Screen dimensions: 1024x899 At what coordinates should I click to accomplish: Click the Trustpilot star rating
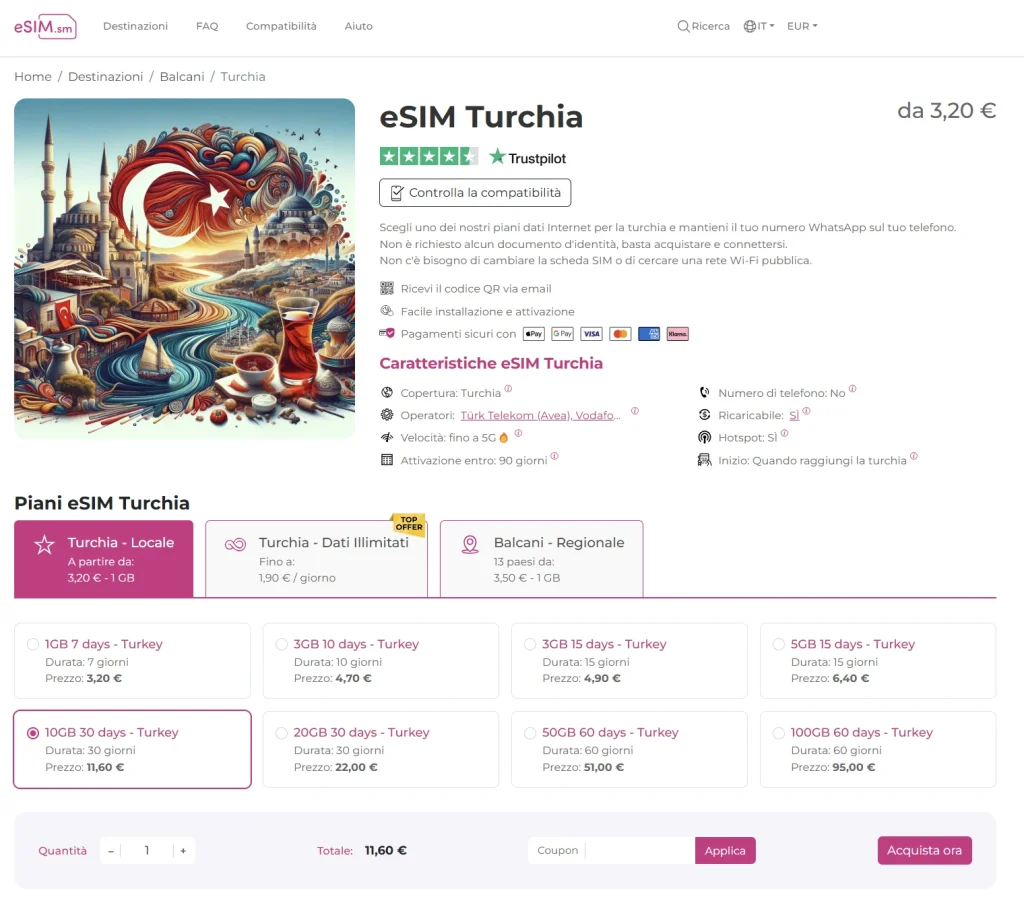[428, 157]
